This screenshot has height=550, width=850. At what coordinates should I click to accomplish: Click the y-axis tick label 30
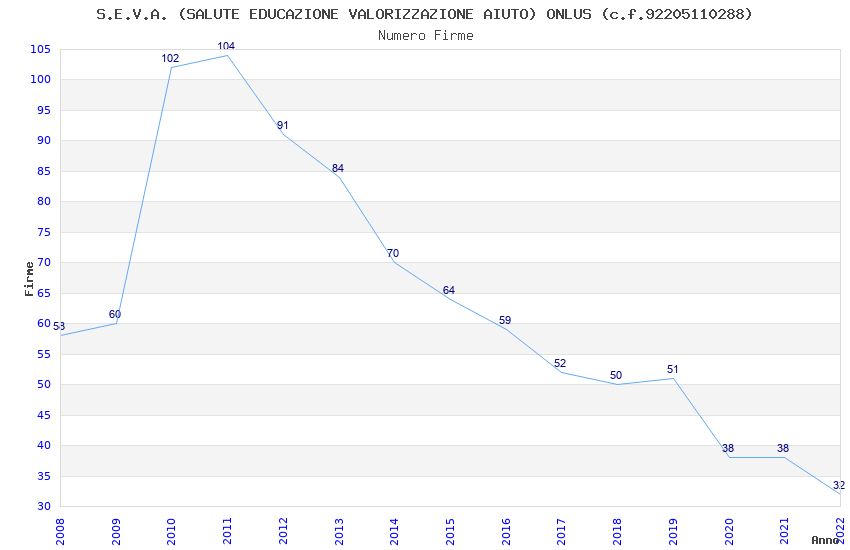(44, 507)
